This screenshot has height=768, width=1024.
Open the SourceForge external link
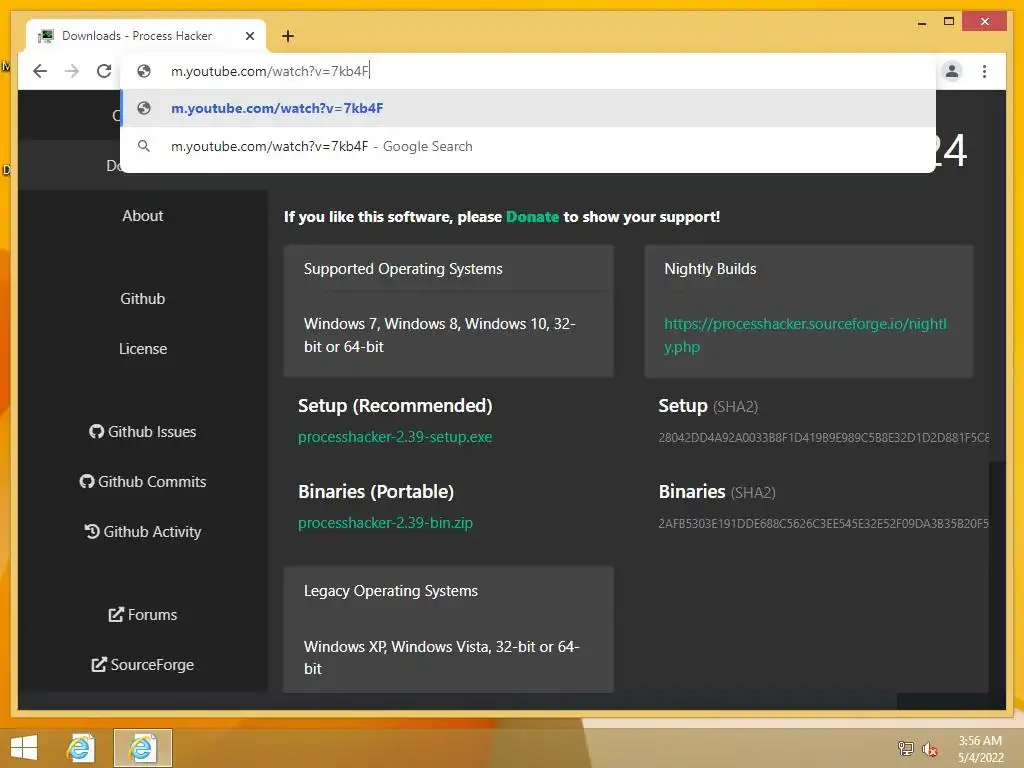pyautogui.click(x=142, y=665)
